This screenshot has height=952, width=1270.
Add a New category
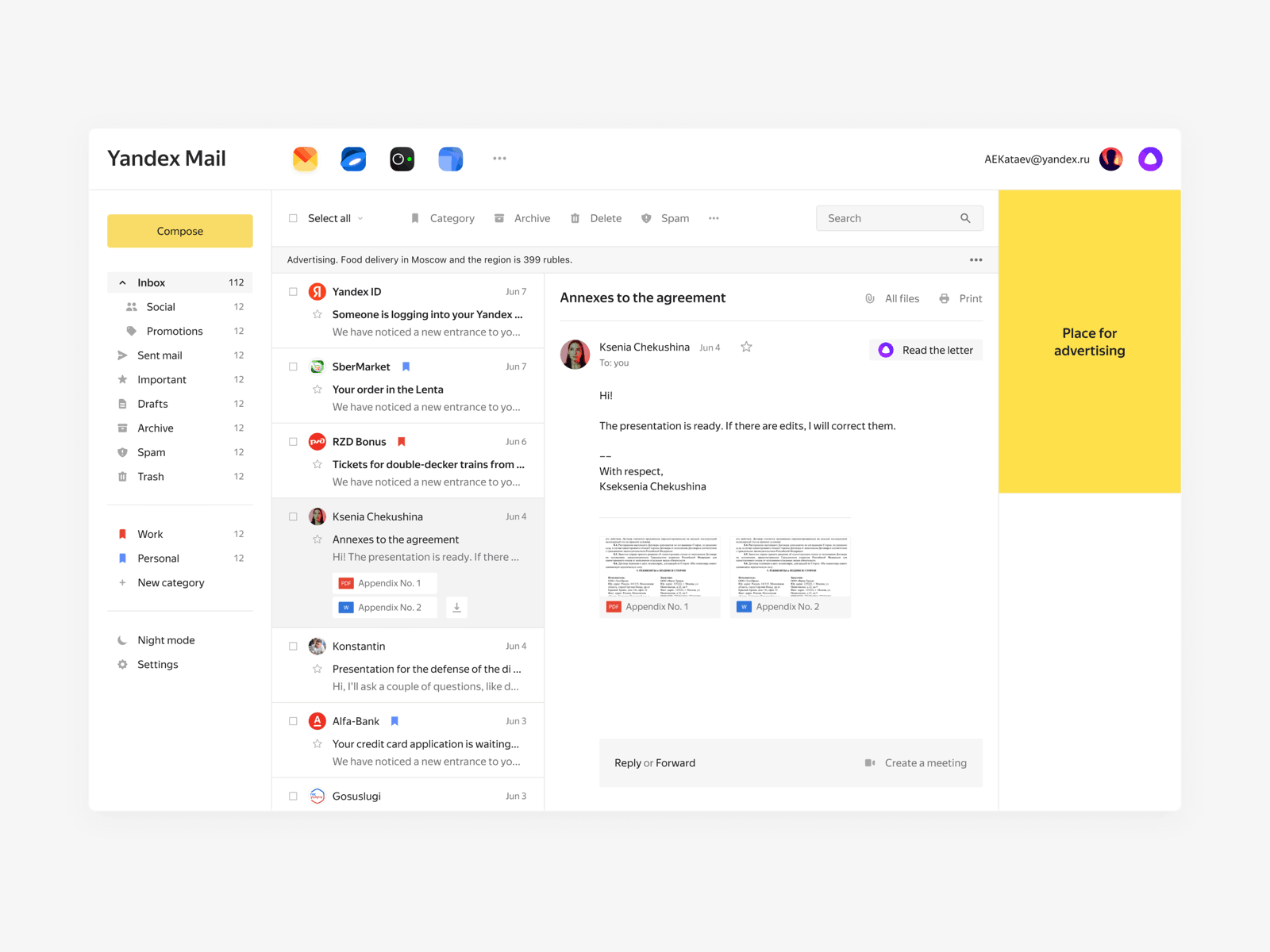click(x=171, y=582)
